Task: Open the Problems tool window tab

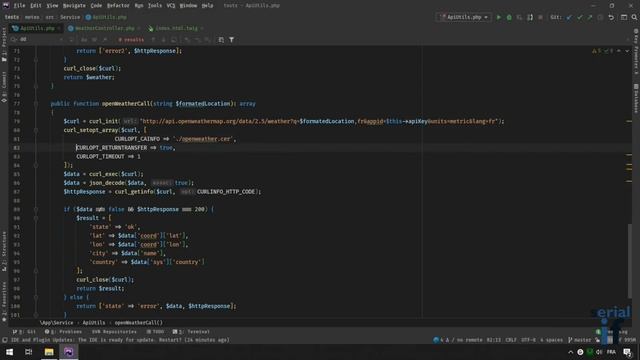Action: point(63,332)
